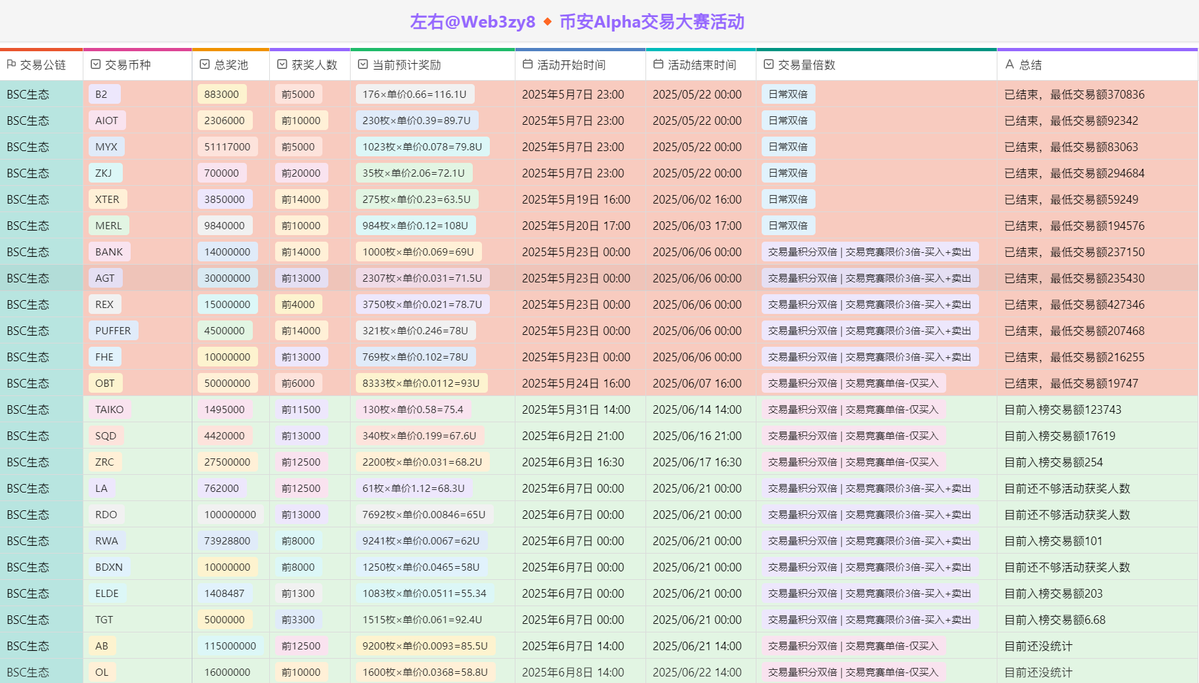Image resolution: width=1199 pixels, height=683 pixels.
Task: Select the TAIKO coin tag
Action: click(x=109, y=410)
